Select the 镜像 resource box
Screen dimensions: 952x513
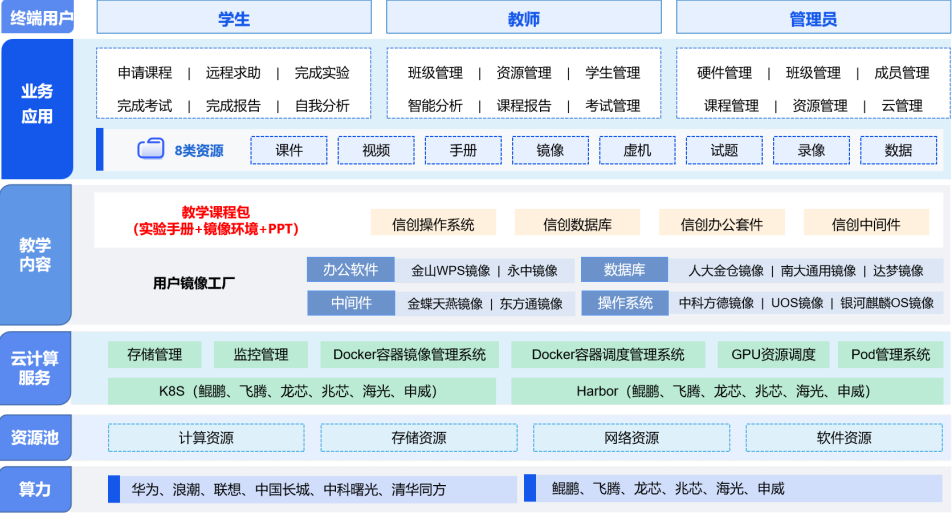tap(550, 151)
